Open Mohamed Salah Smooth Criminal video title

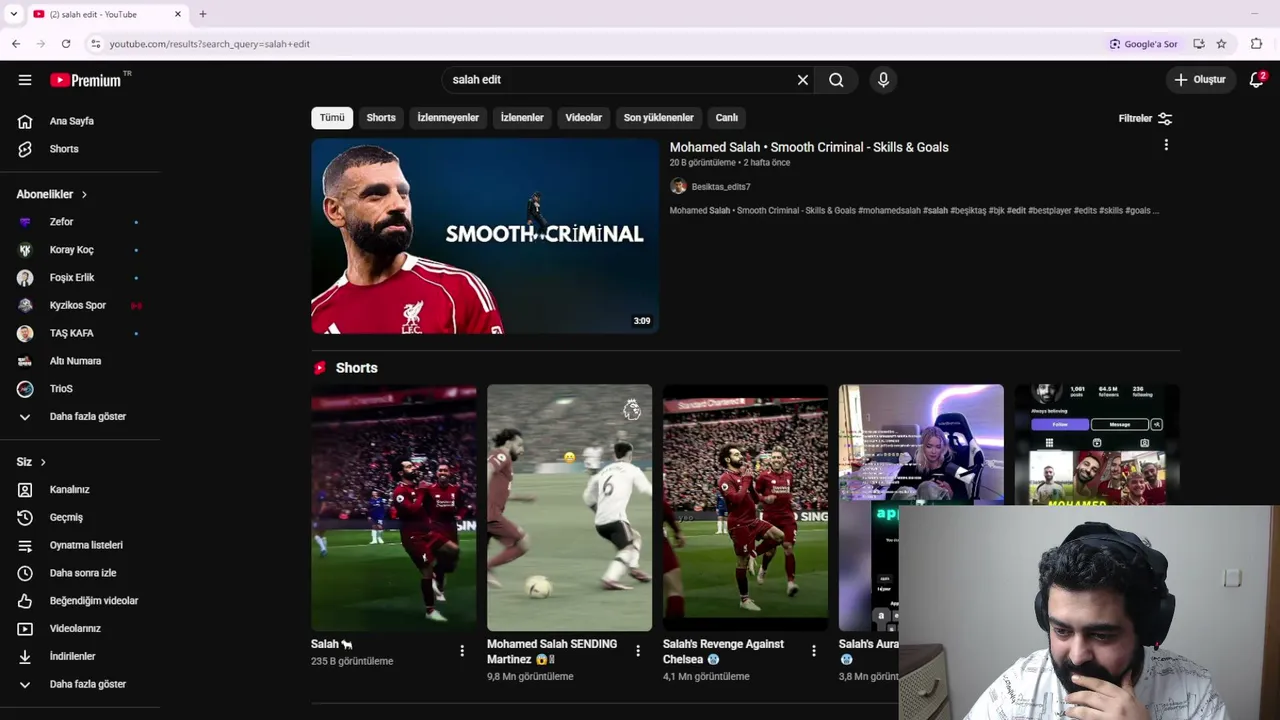[x=809, y=147]
